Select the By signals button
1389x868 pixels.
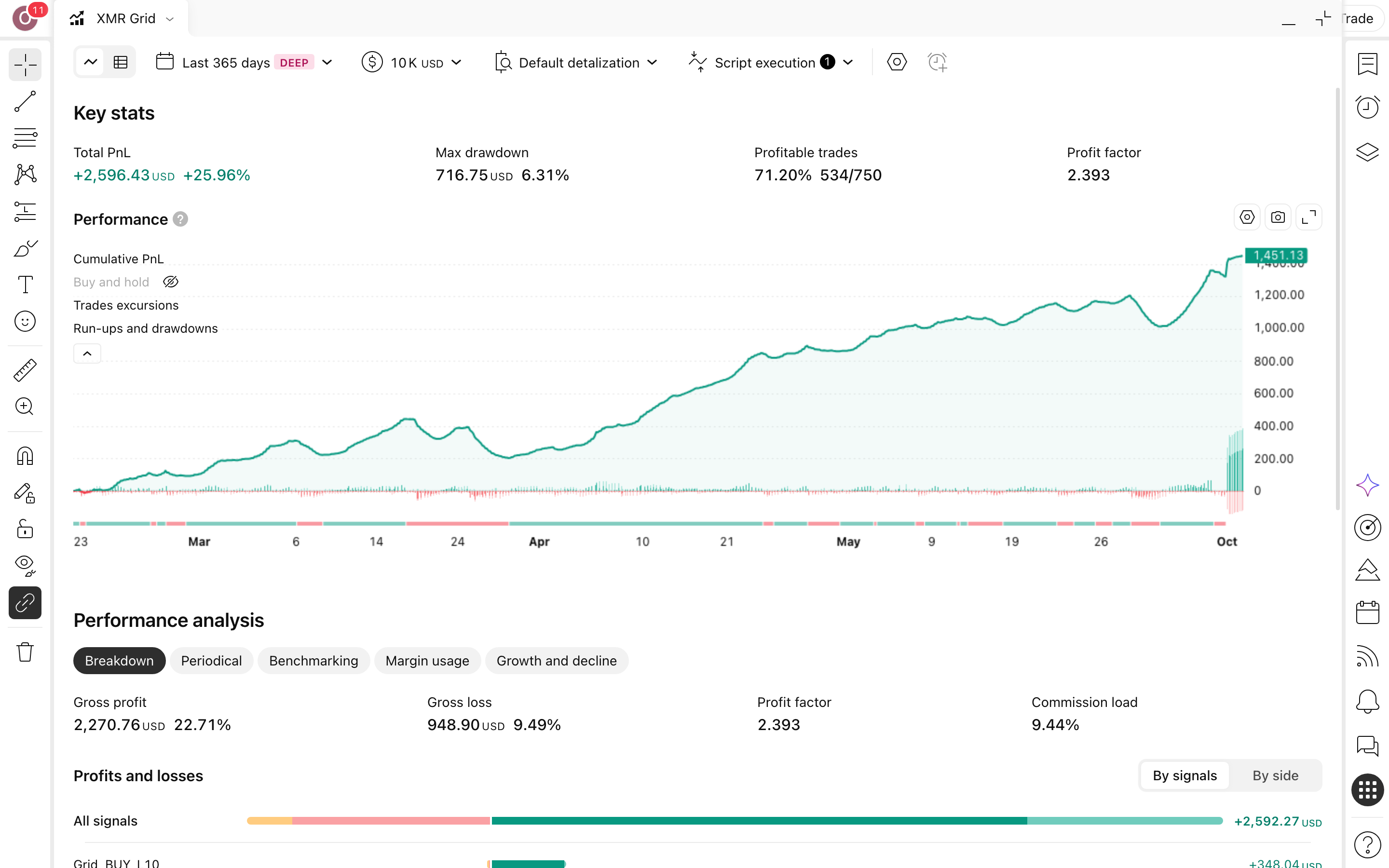pos(1185,775)
